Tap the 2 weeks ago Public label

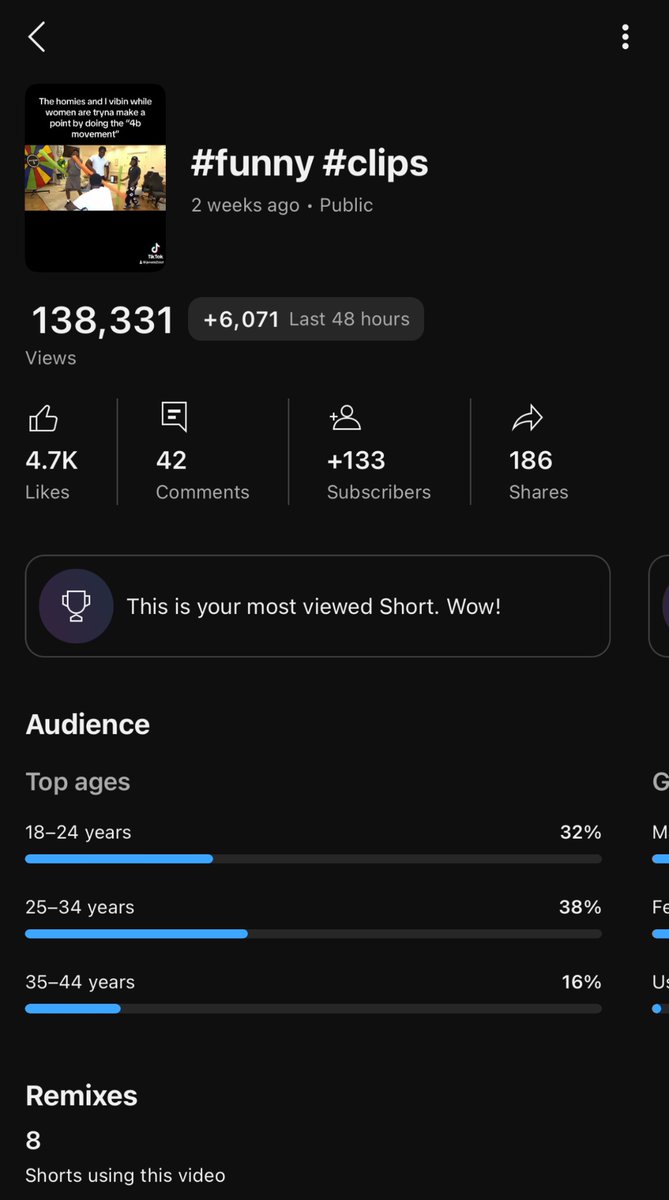click(282, 205)
